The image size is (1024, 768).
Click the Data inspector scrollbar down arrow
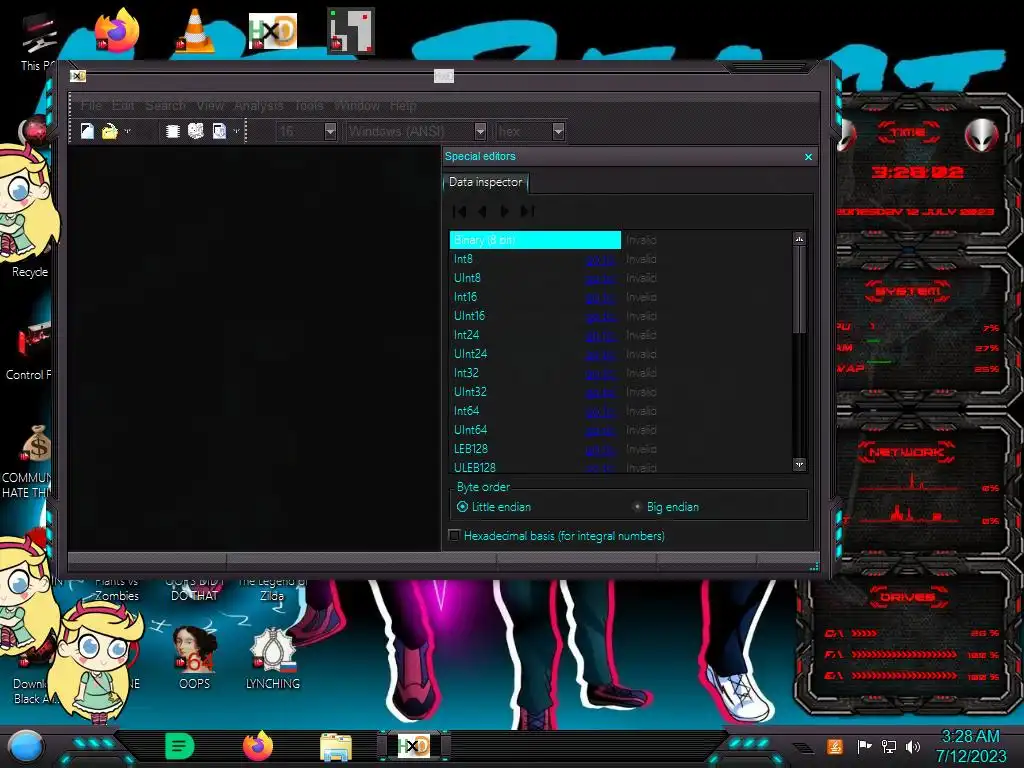click(799, 464)
